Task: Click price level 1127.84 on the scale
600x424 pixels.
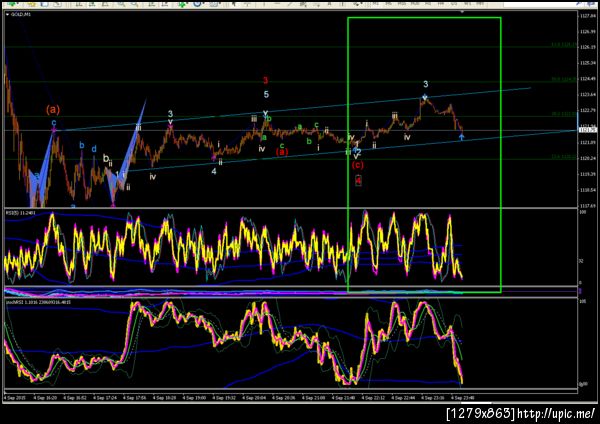Action: point(588,16)
